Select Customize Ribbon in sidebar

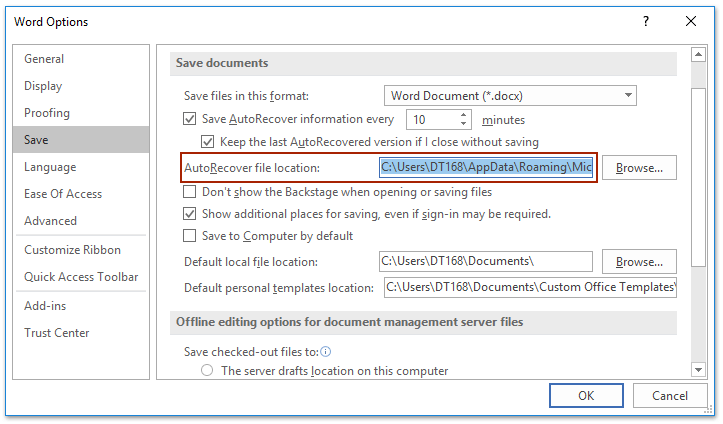coord(72,250)
